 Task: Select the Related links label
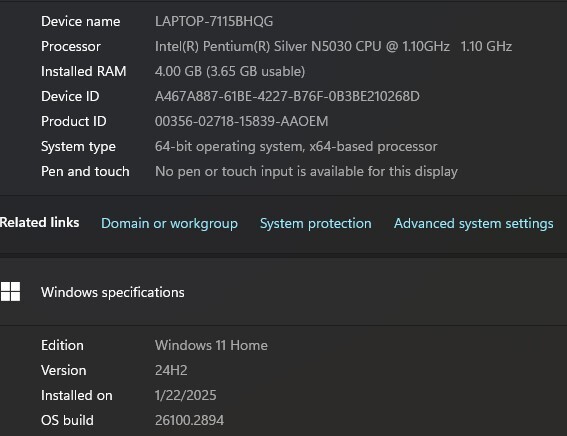[39, 222]
